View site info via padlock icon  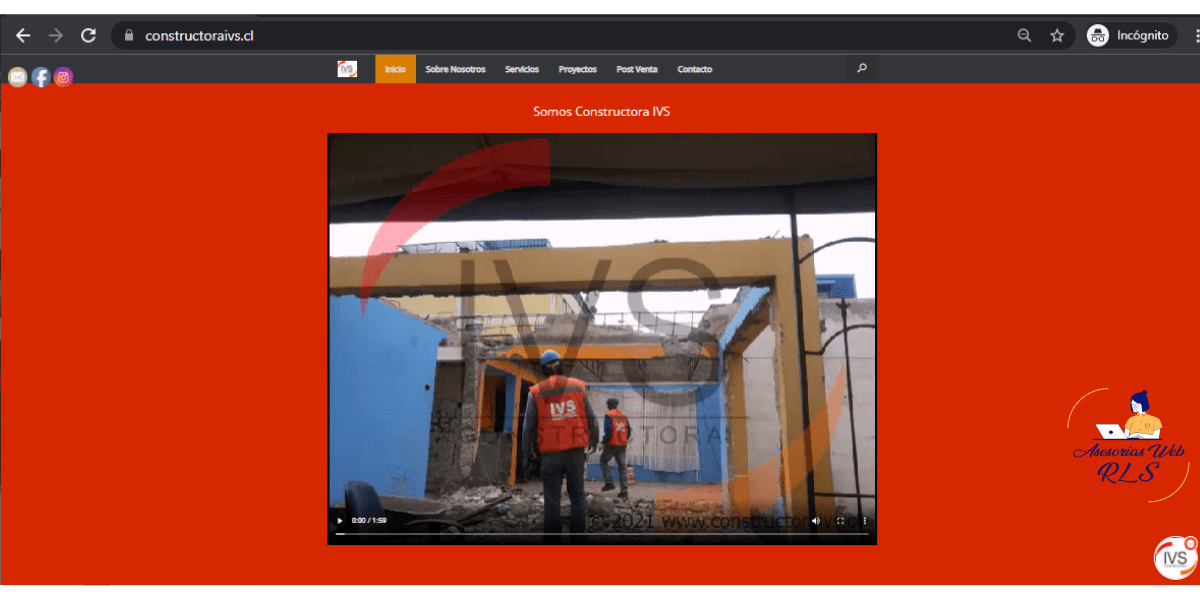(x=128, y=35)
